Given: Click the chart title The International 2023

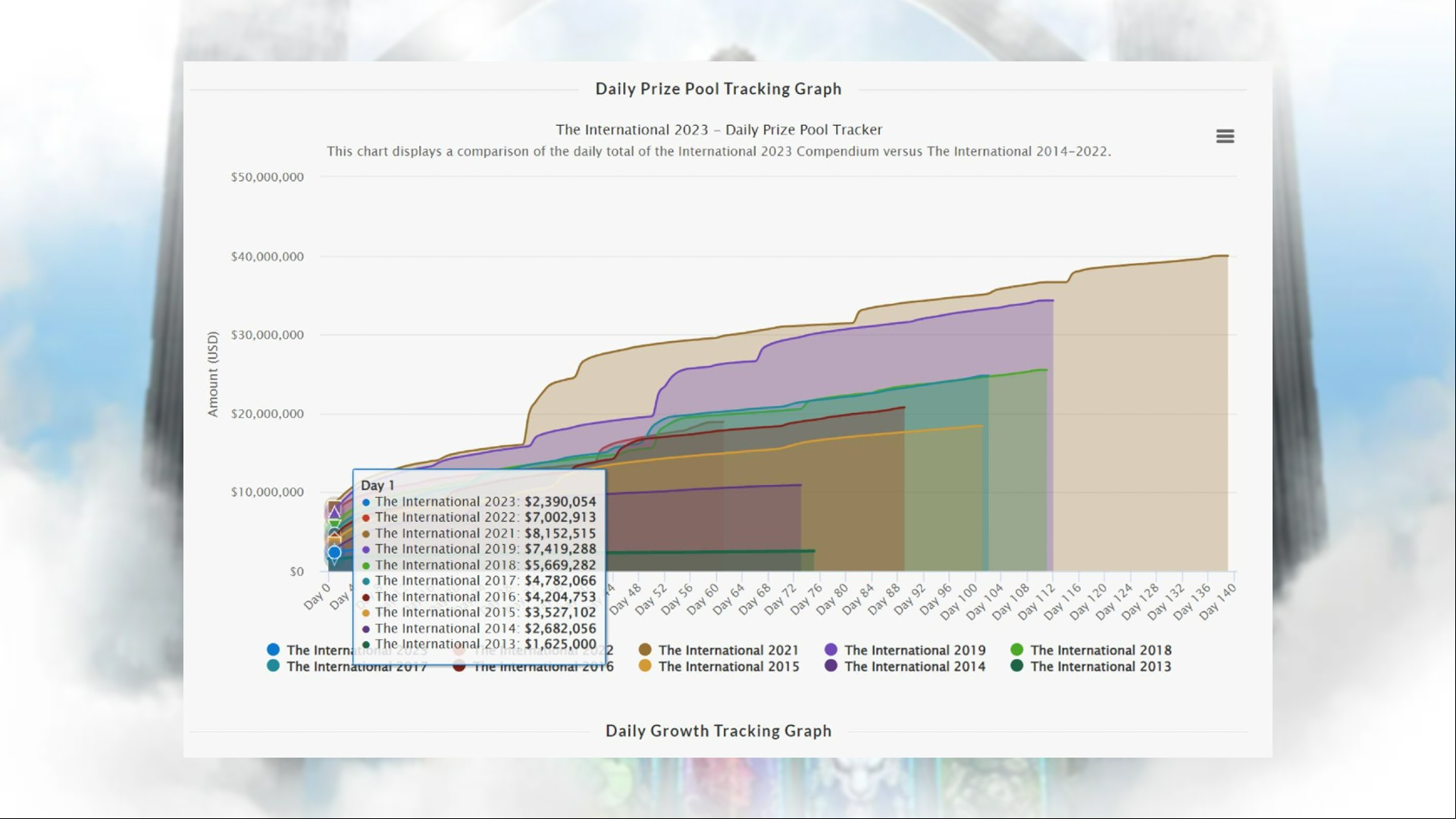Looking at the screenshot, I should pos(719,130).
